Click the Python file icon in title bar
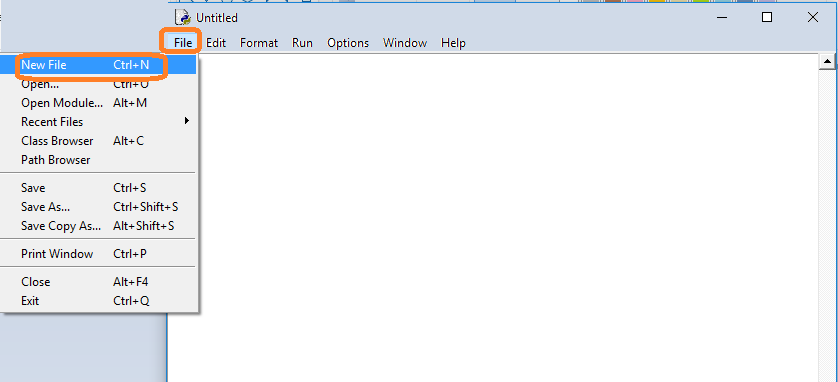 click(183, 18)
